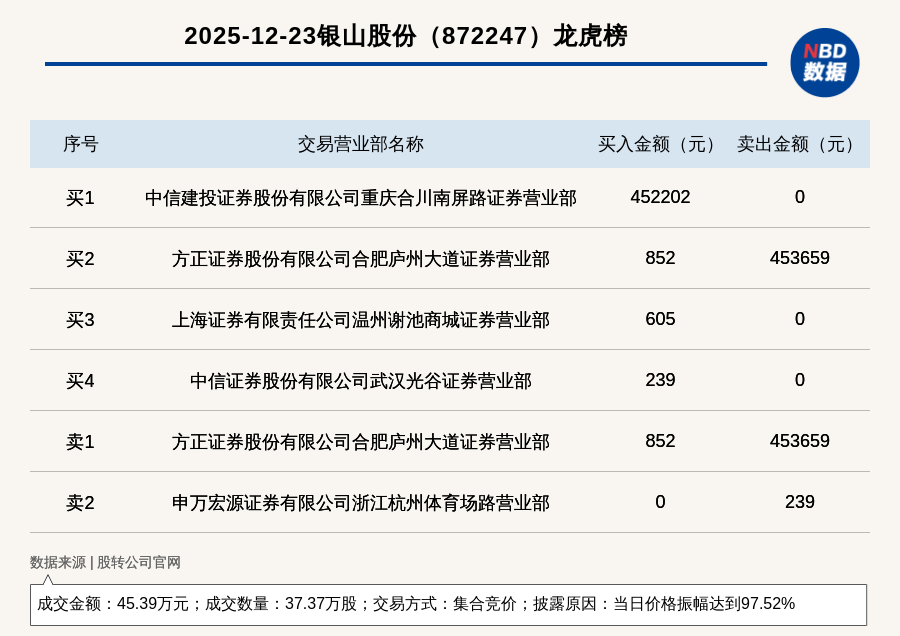Click sell amount 453659 in 买2 row
Viewport: 900px width, 636px height.
(x=799, y=258)
